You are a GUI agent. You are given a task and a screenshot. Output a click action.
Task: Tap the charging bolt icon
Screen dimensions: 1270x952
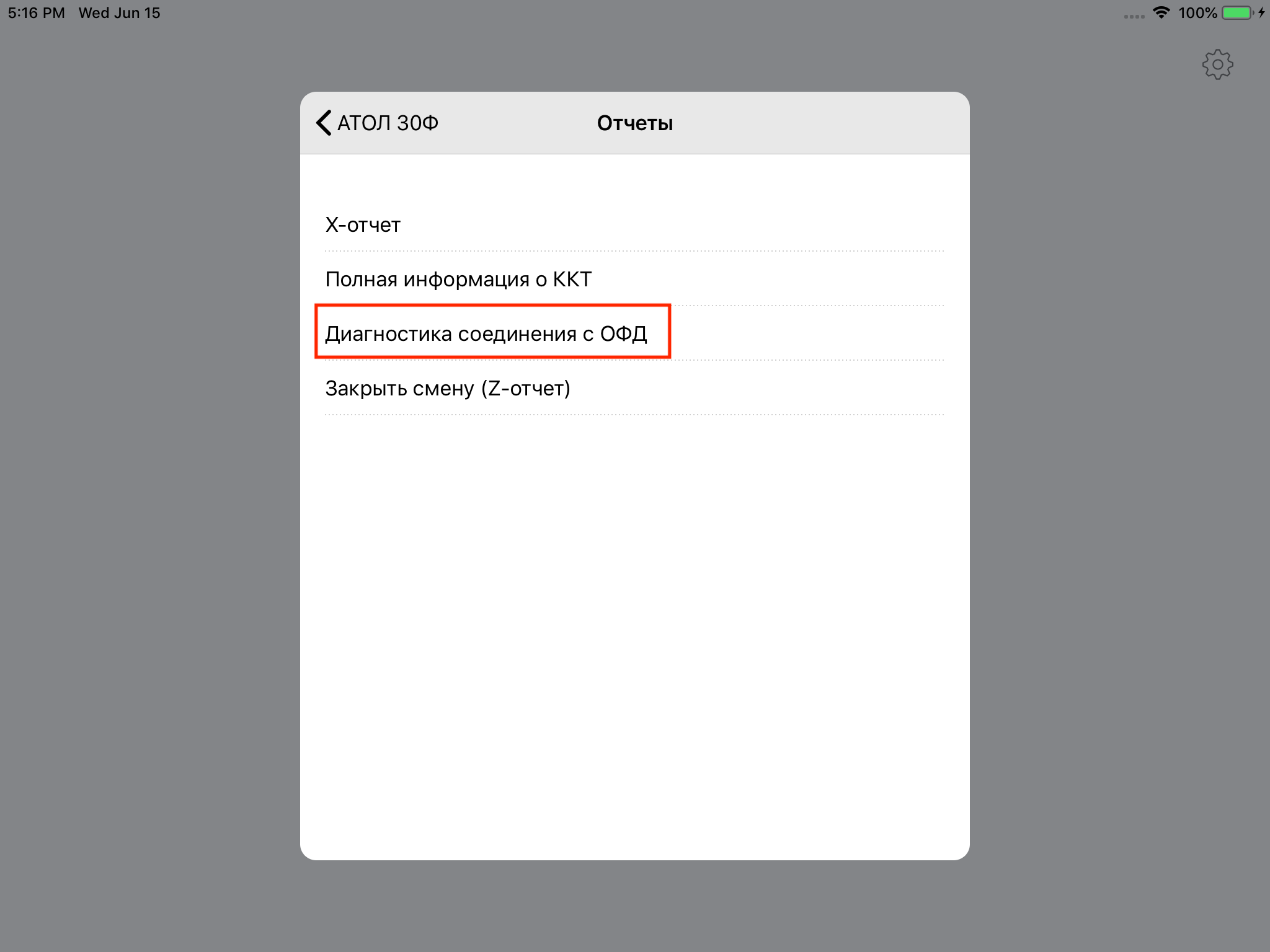(1262, 12)
